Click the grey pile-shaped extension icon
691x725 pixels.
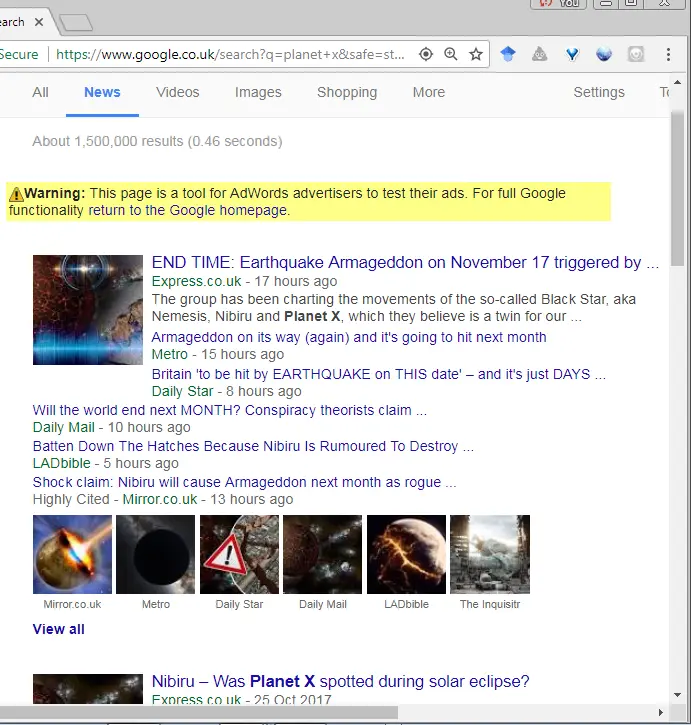tap(539, 55)
